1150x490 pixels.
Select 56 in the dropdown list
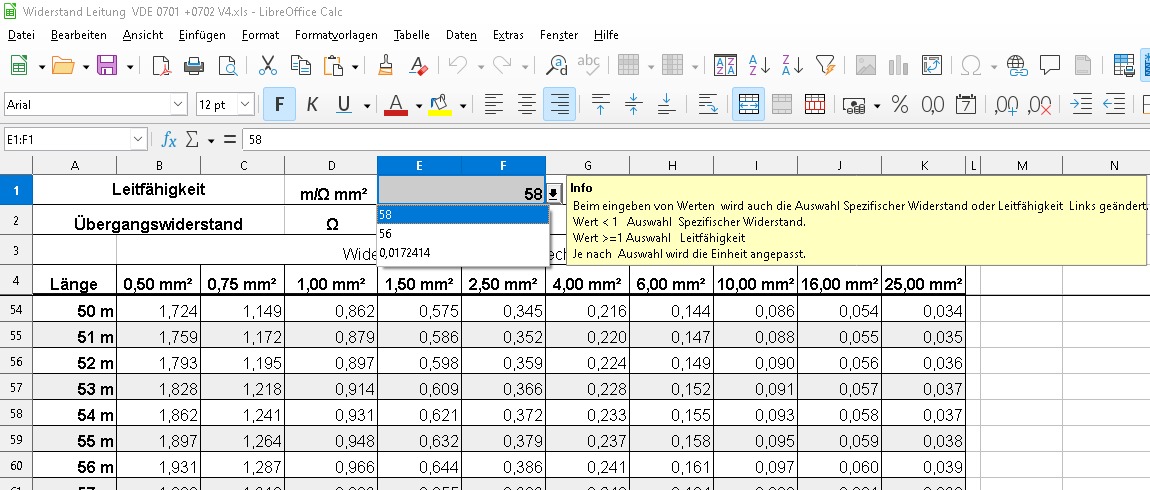pyautogui.click(x=463, y=234)
